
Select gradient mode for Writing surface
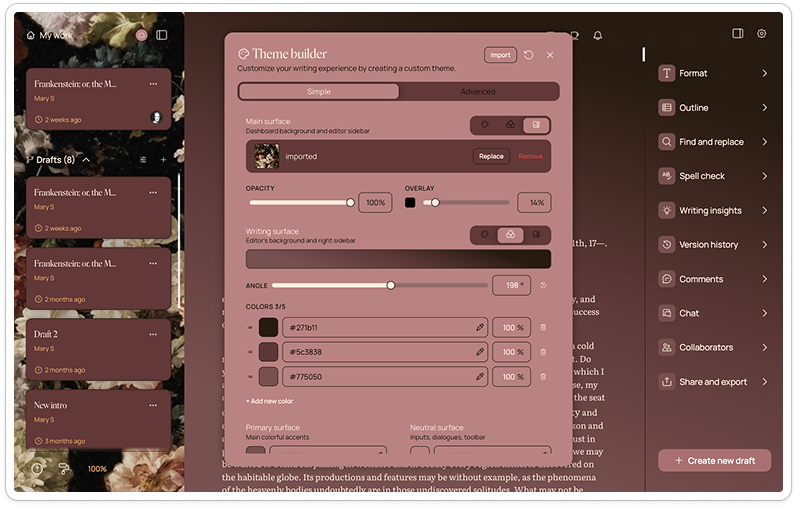coord(510,235)
